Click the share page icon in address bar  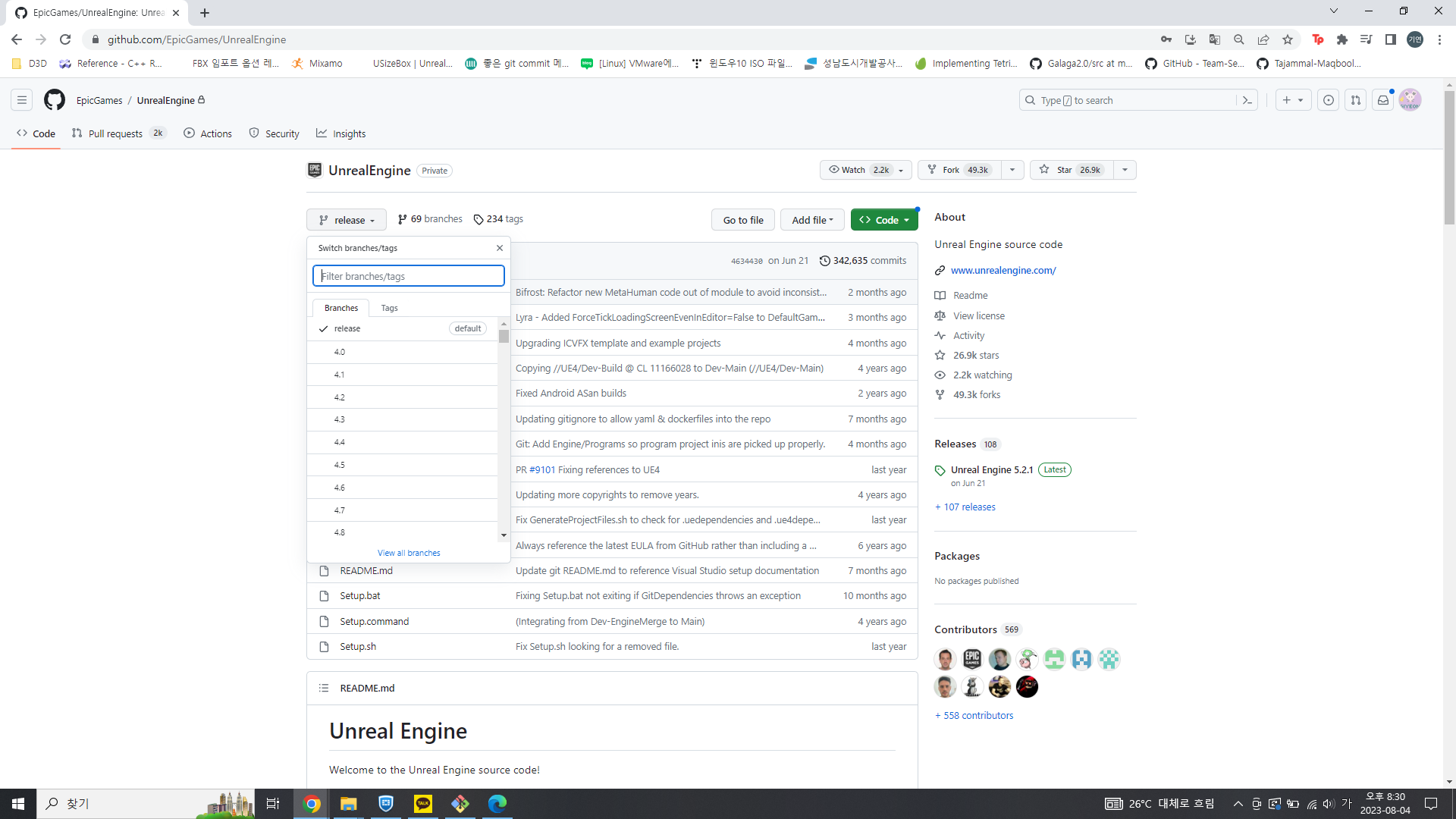click(x=1263, y=39)
